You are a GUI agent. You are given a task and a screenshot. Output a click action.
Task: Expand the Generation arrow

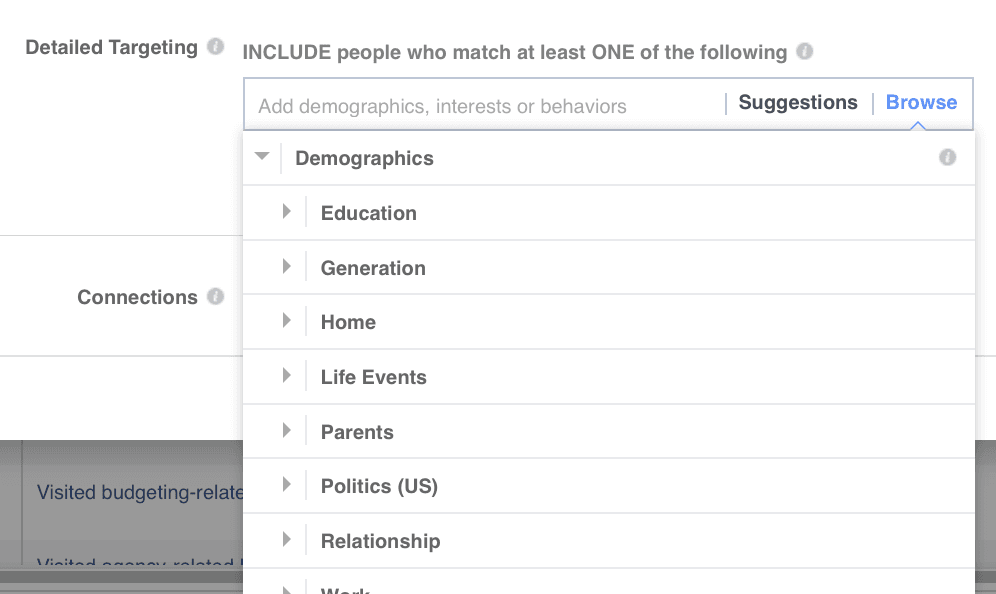[287, 267]
